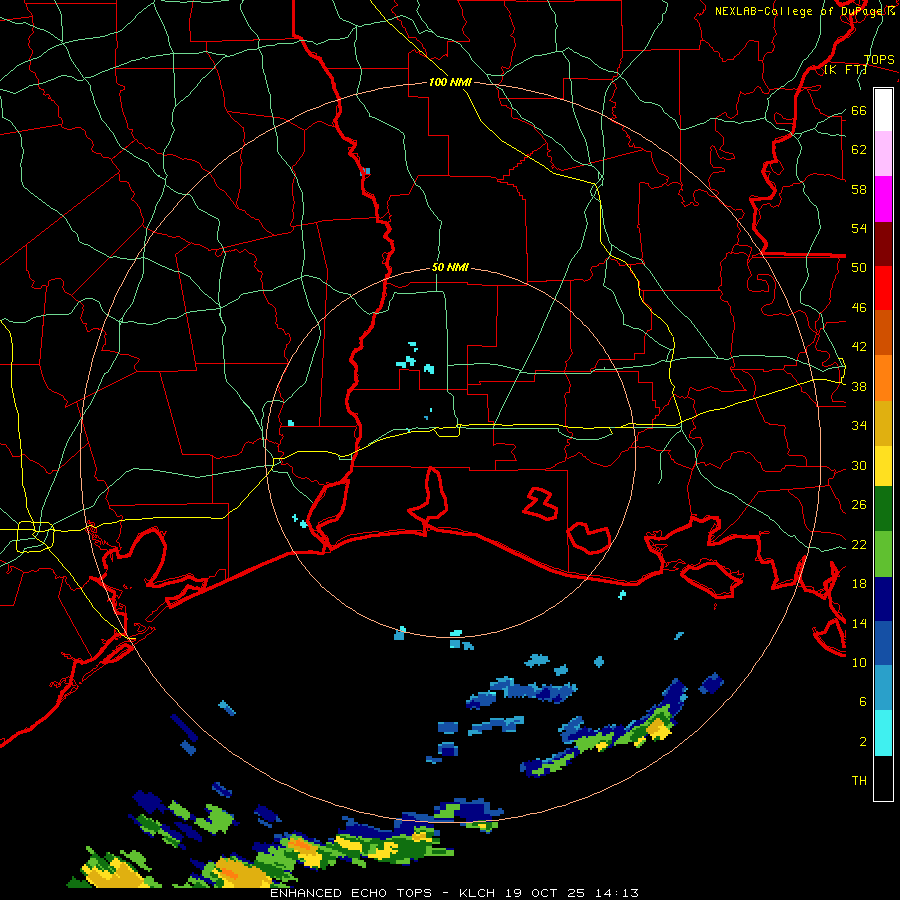Click the light blue 14K ft swatch
Viewport: 900px width, 900px height.
point(883,688)
